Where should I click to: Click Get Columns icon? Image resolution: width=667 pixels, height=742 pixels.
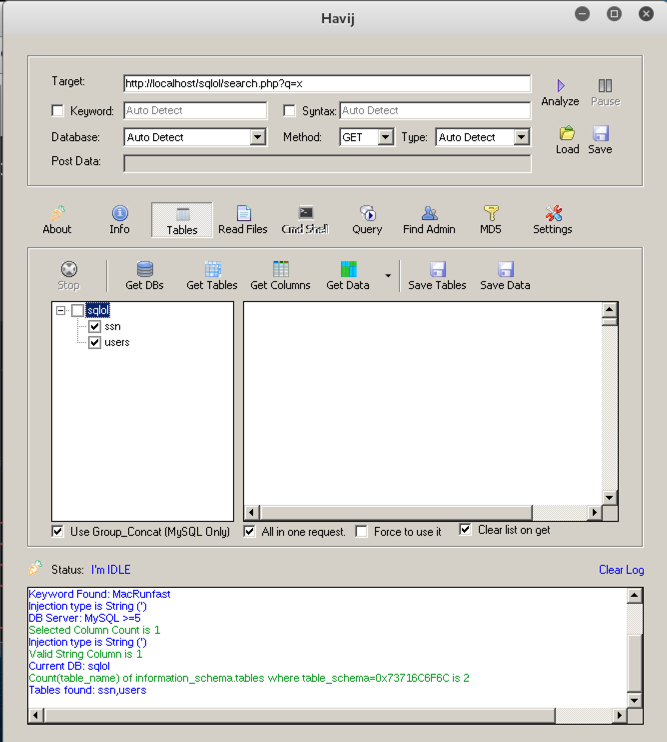pos(281,269)
